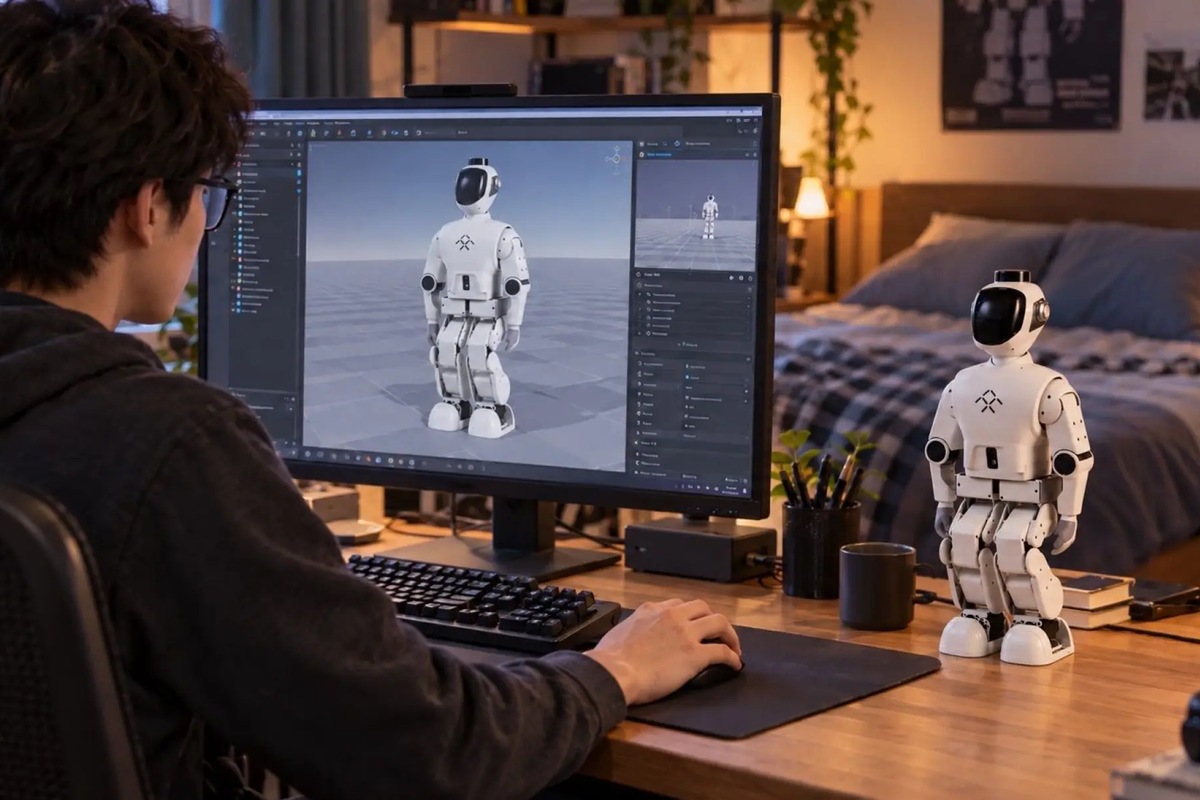The image size is (1200, 800).
Task: Click the green icon in the top toolbar
Action: pos(313,132)
